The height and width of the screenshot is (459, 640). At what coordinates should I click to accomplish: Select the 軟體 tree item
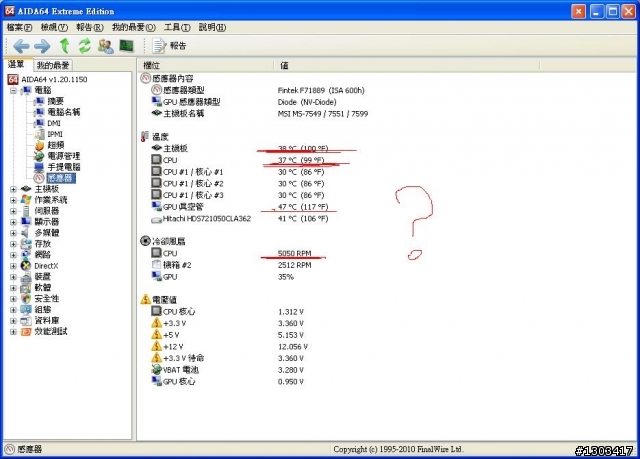42,288
